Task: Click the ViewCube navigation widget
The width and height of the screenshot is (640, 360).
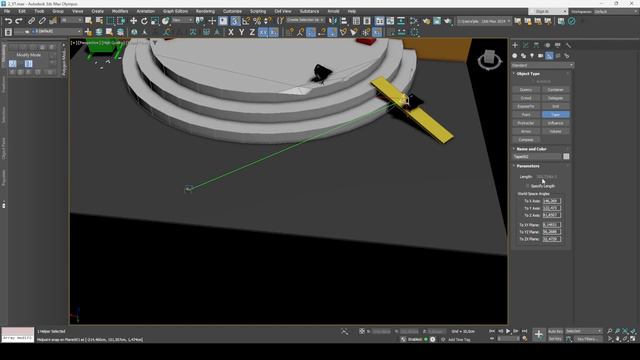Action: tap(489, 60)
